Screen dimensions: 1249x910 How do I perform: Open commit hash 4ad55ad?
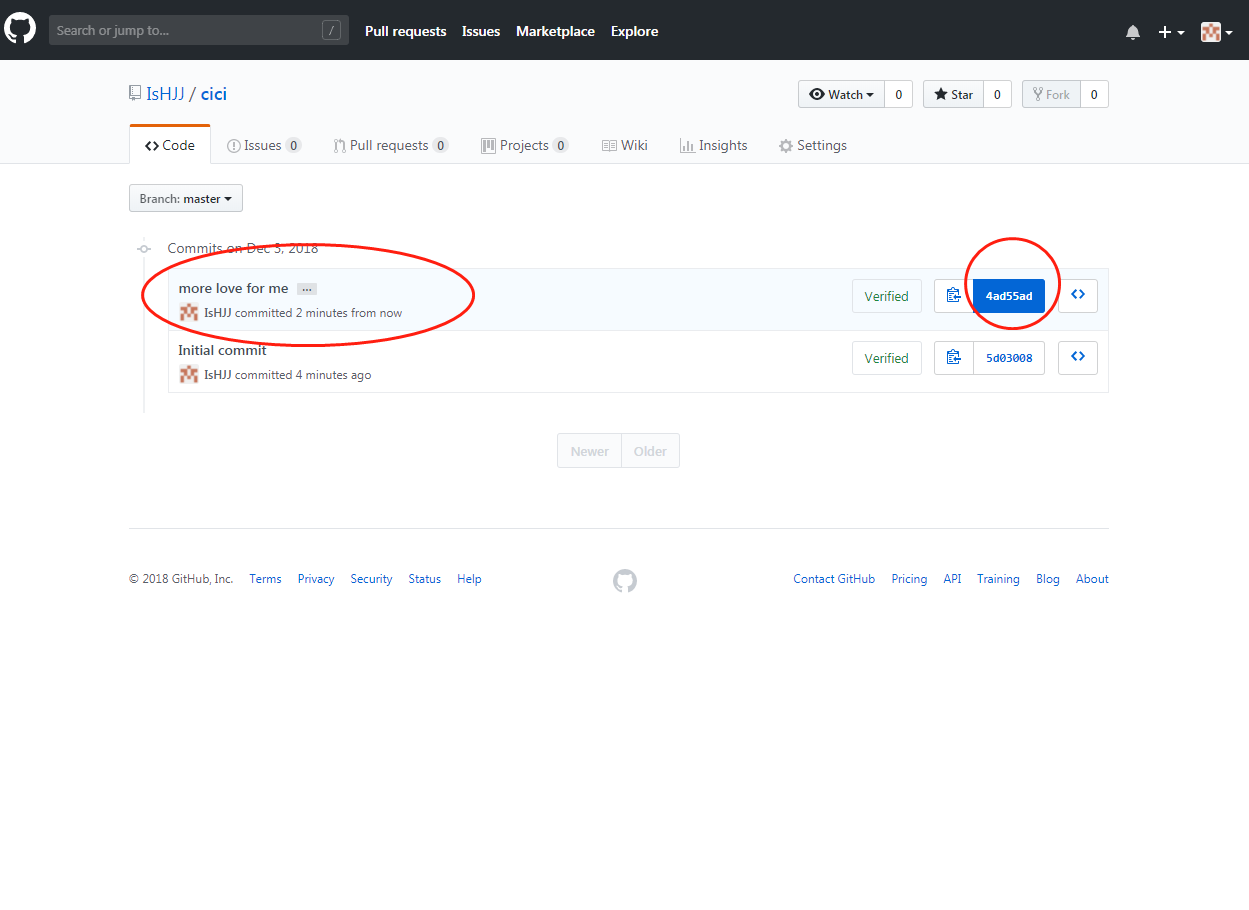[1009, 296]
